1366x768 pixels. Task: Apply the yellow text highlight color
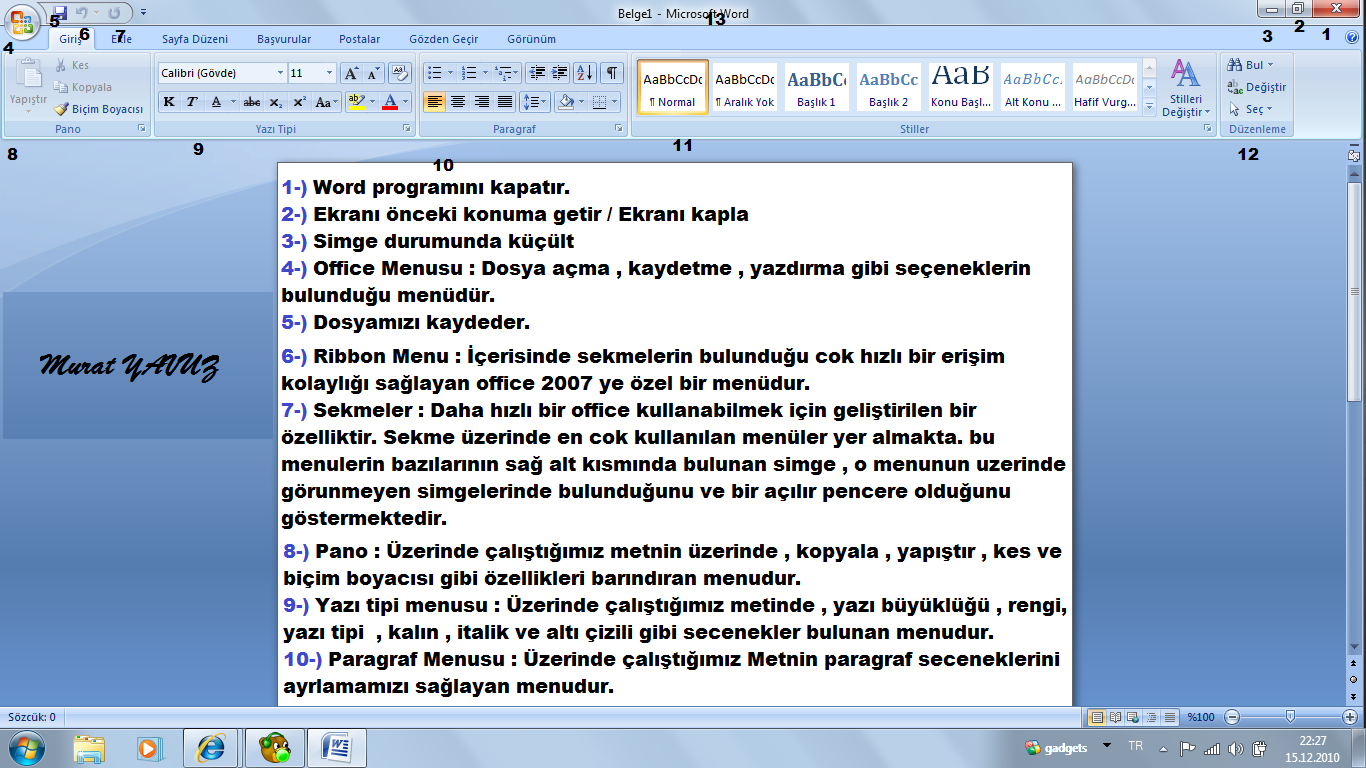pos(355,102)
